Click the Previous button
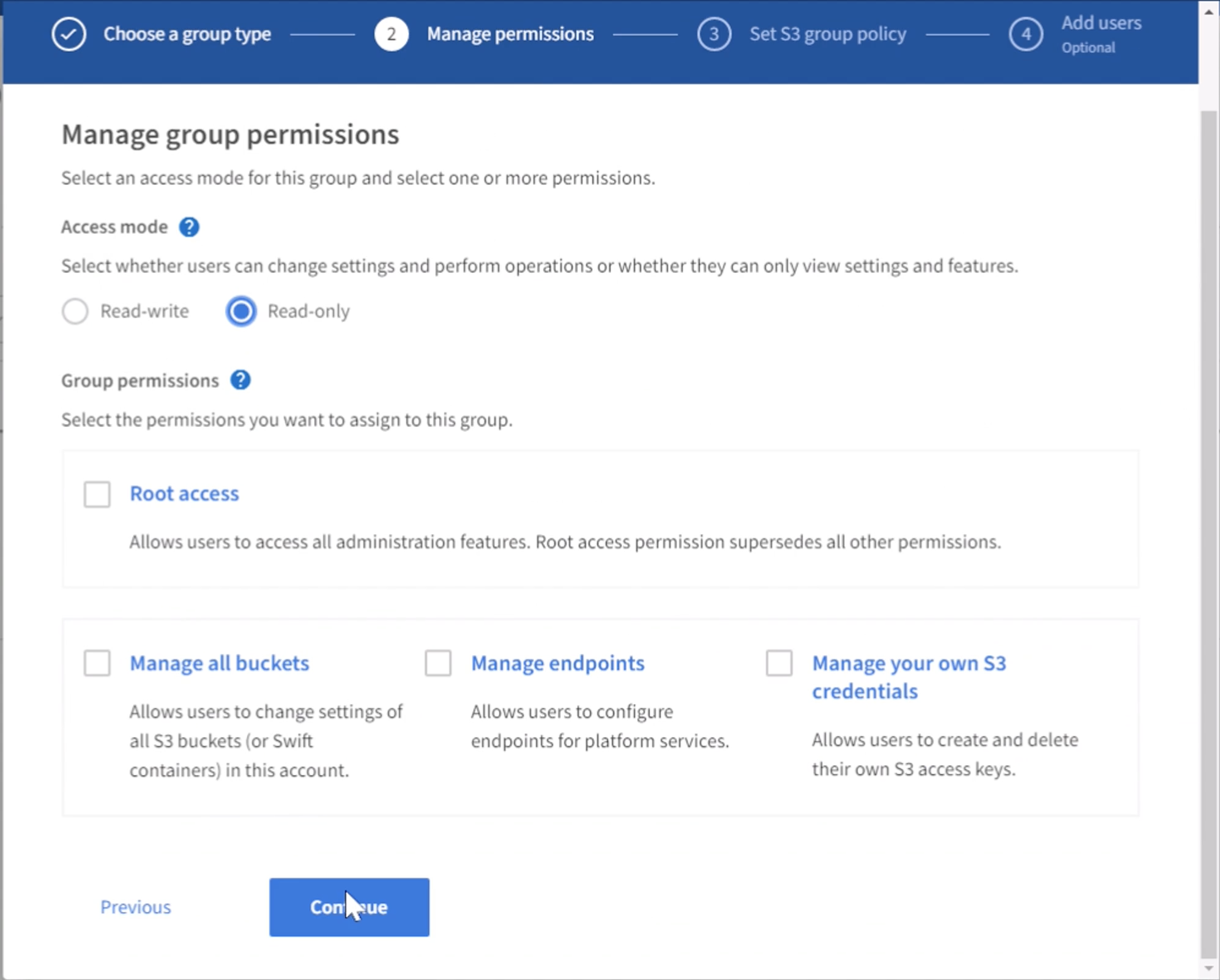This screenshot has width=1220, height=980. tap(135, 906)
